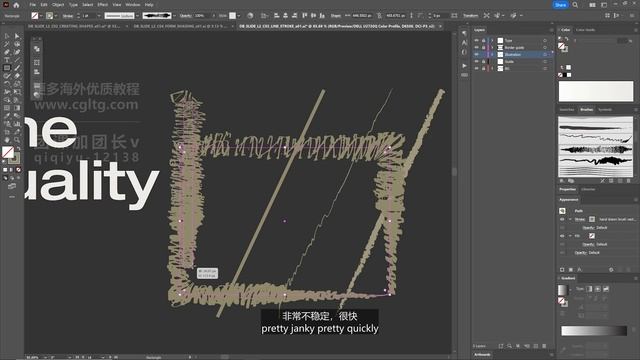640x360 pixels.
Task: Open the stroke weight dropdown
Action: click(x=98, y=16)
